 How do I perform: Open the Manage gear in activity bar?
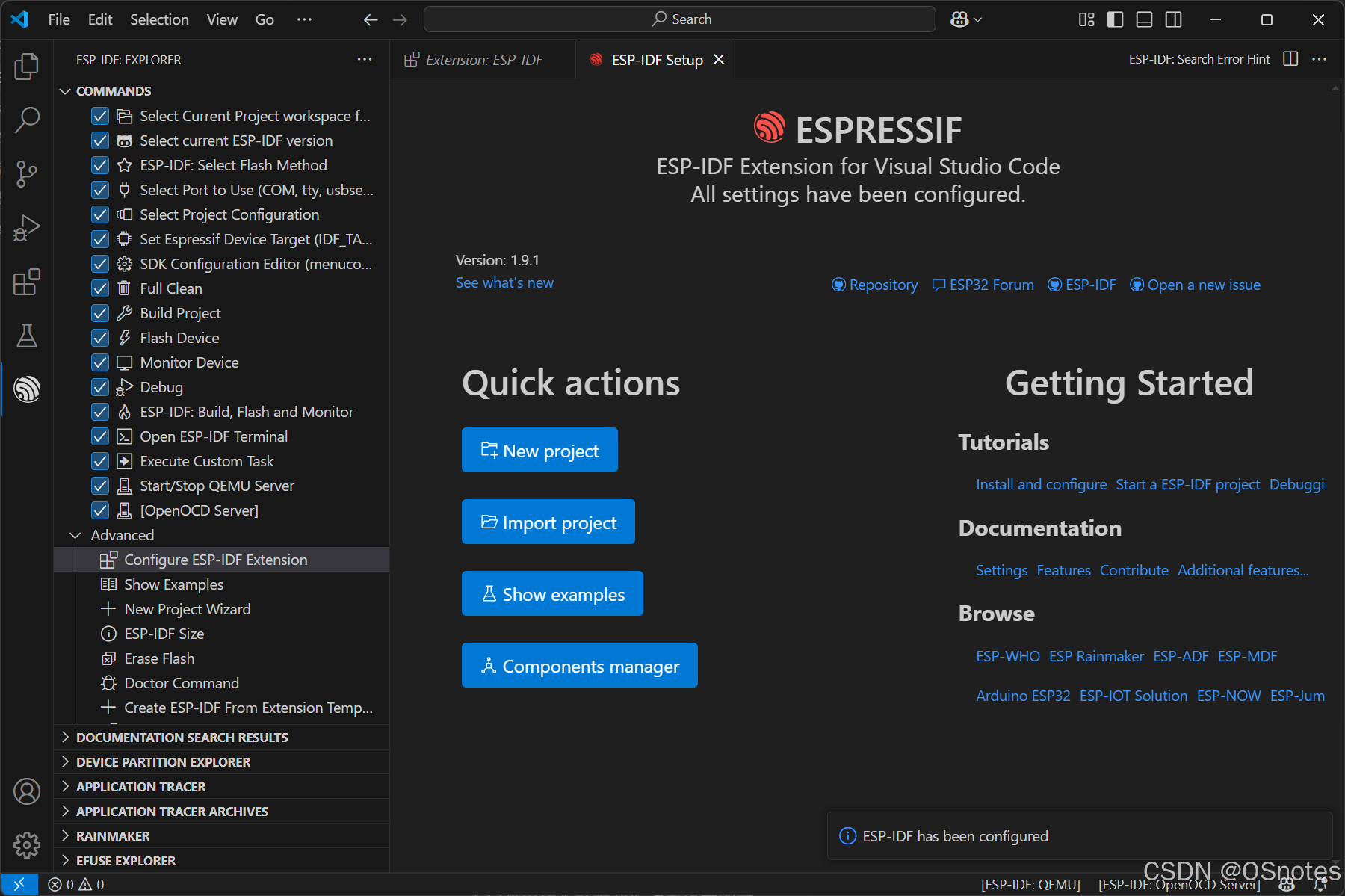(27, 845)
